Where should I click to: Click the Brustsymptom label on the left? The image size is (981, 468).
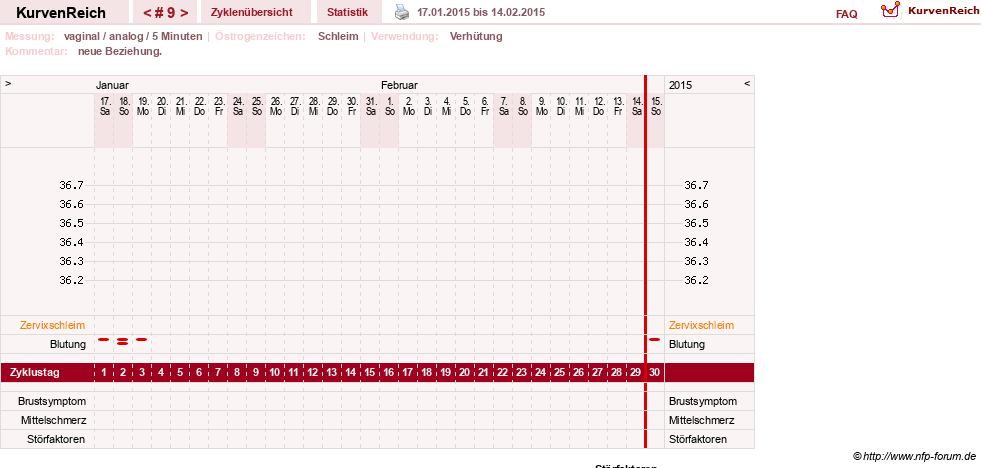click(53, 401)
